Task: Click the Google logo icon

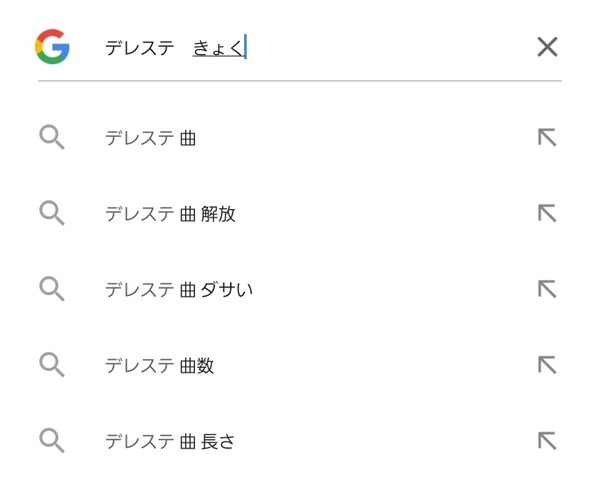Action: click(x=52, y=46)
